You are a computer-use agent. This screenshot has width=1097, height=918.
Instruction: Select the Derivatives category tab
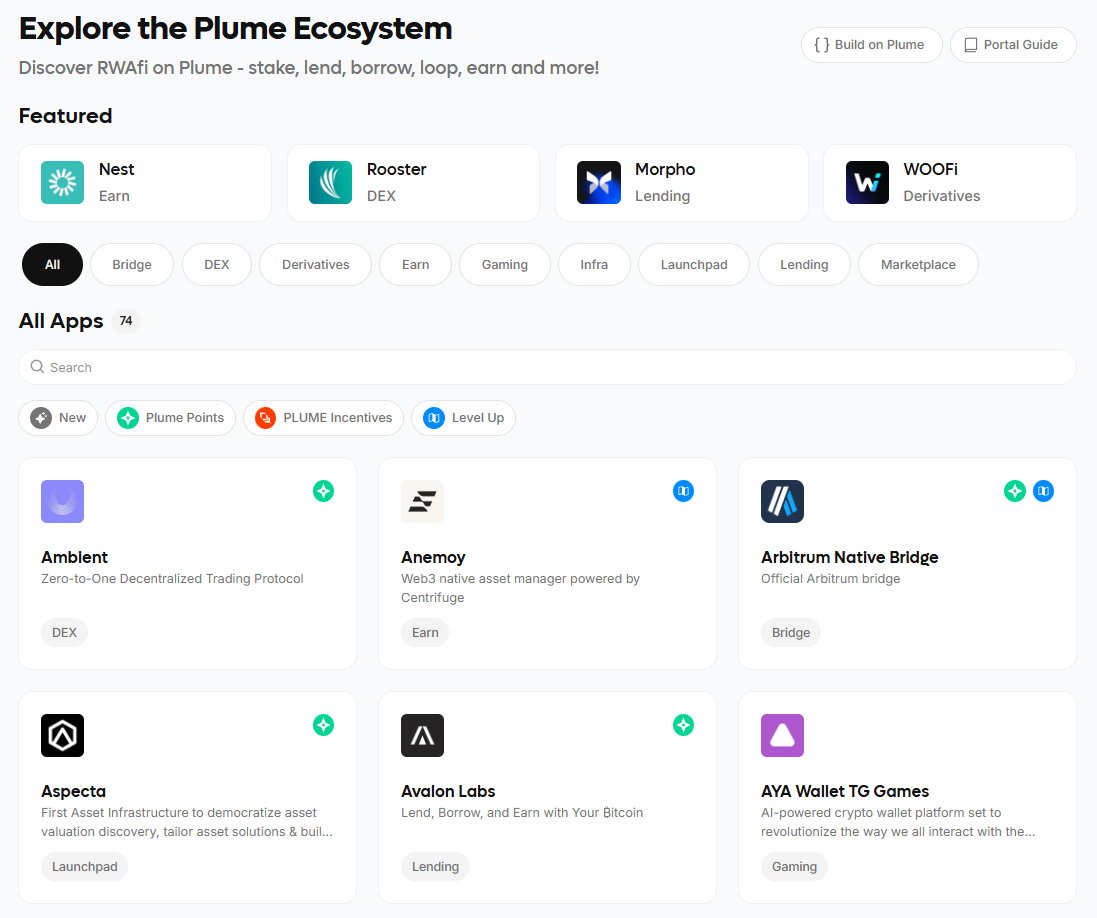[315, 265]
